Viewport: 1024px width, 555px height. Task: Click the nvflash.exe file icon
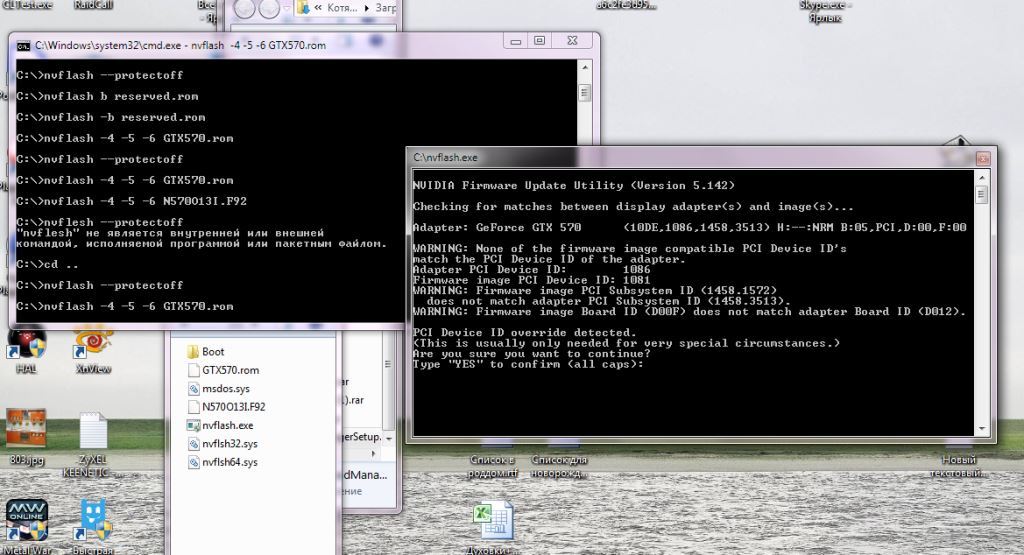tap(193, 425)
